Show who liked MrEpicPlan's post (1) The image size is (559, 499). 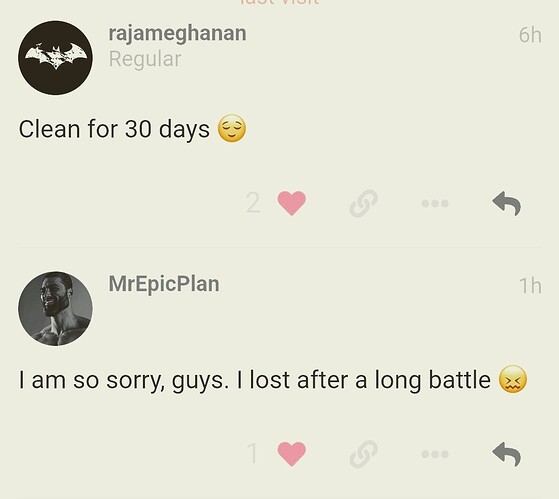[253, 454]
